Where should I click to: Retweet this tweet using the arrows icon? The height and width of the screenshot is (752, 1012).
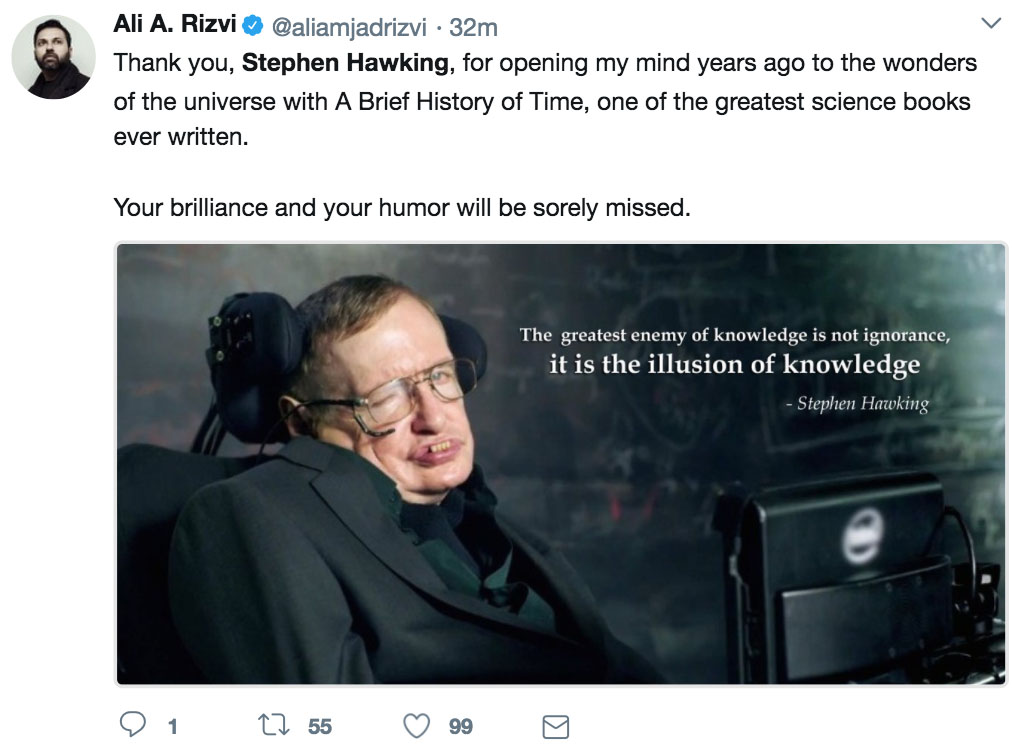[273, 725]
